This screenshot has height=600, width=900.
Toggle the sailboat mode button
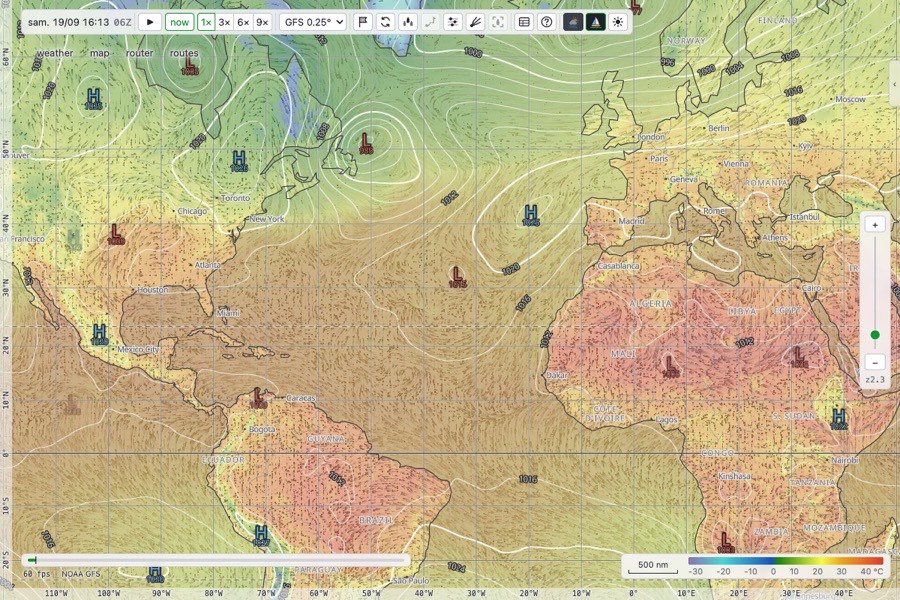click(x=596, y=22)
